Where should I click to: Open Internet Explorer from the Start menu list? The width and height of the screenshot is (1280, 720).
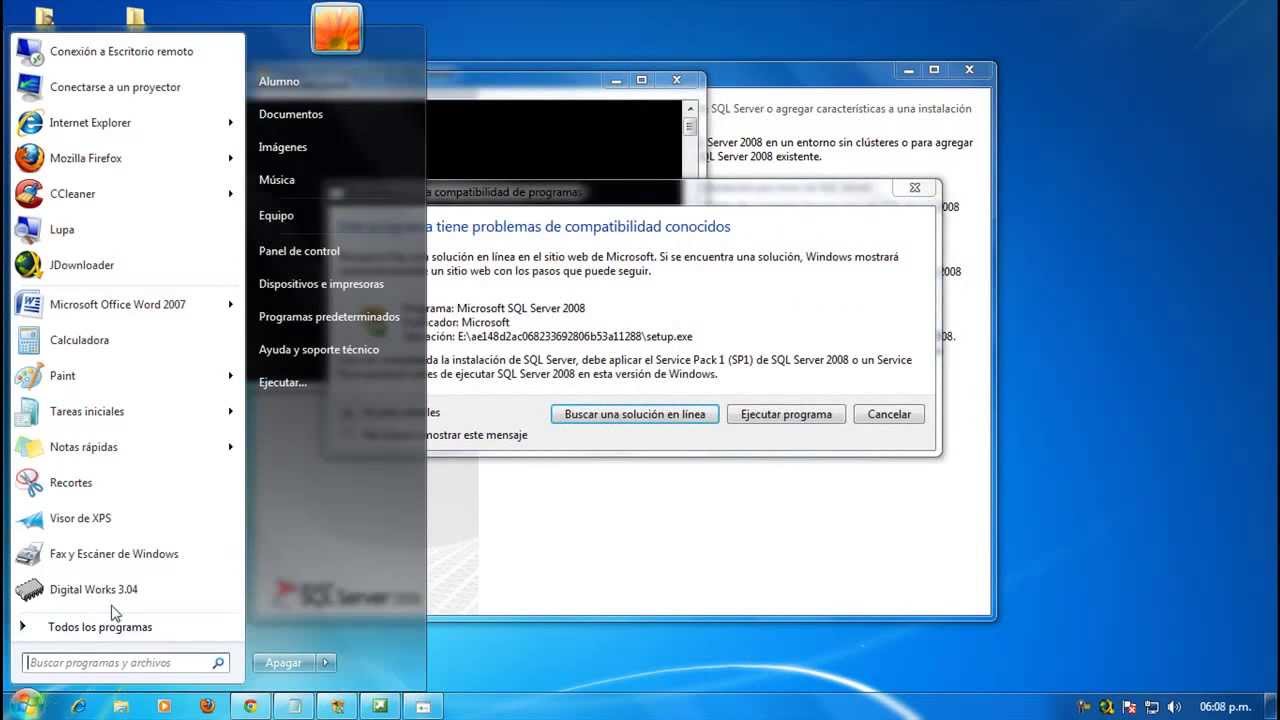(127, 122)
